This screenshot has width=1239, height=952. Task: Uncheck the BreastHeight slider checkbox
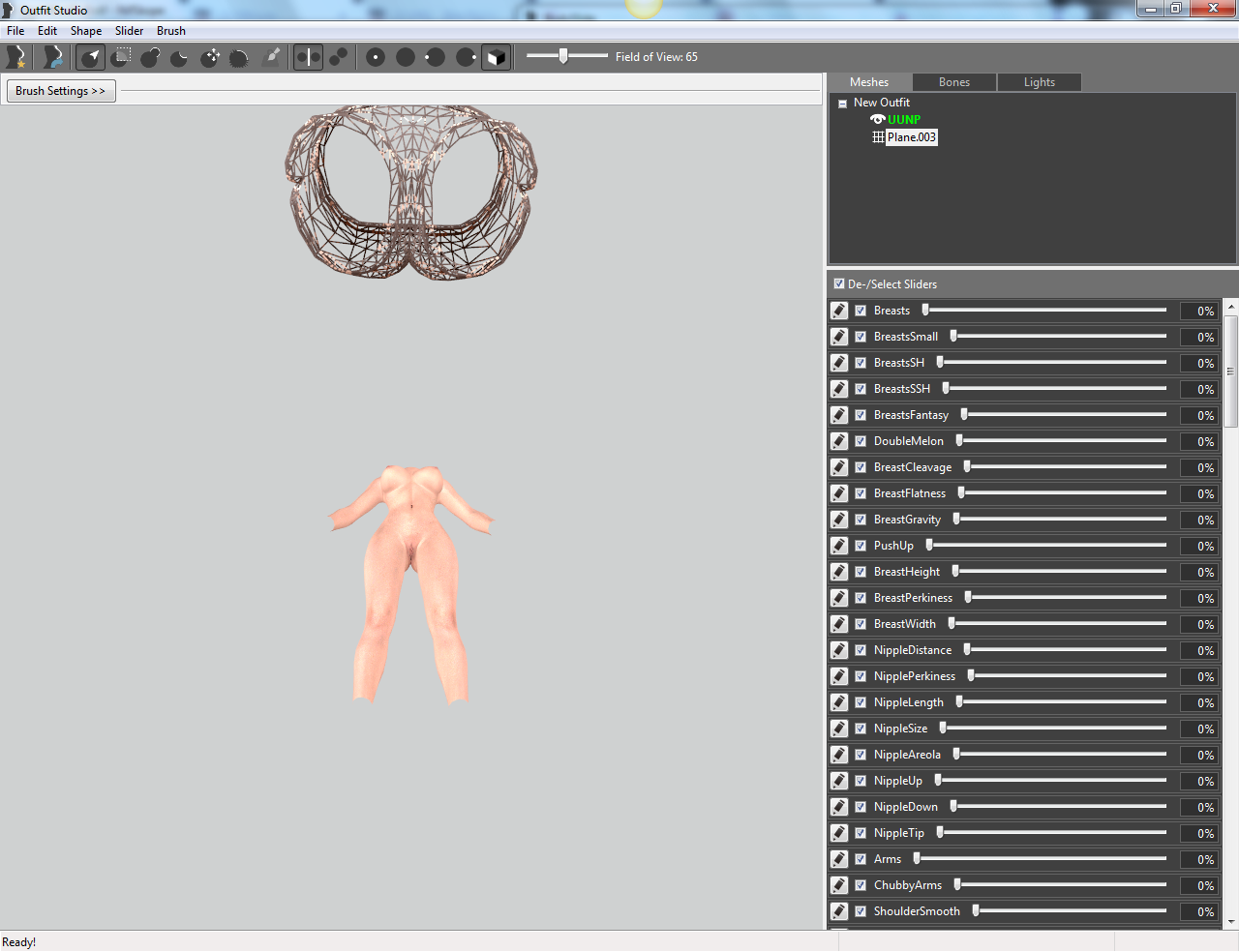[861, 572]
